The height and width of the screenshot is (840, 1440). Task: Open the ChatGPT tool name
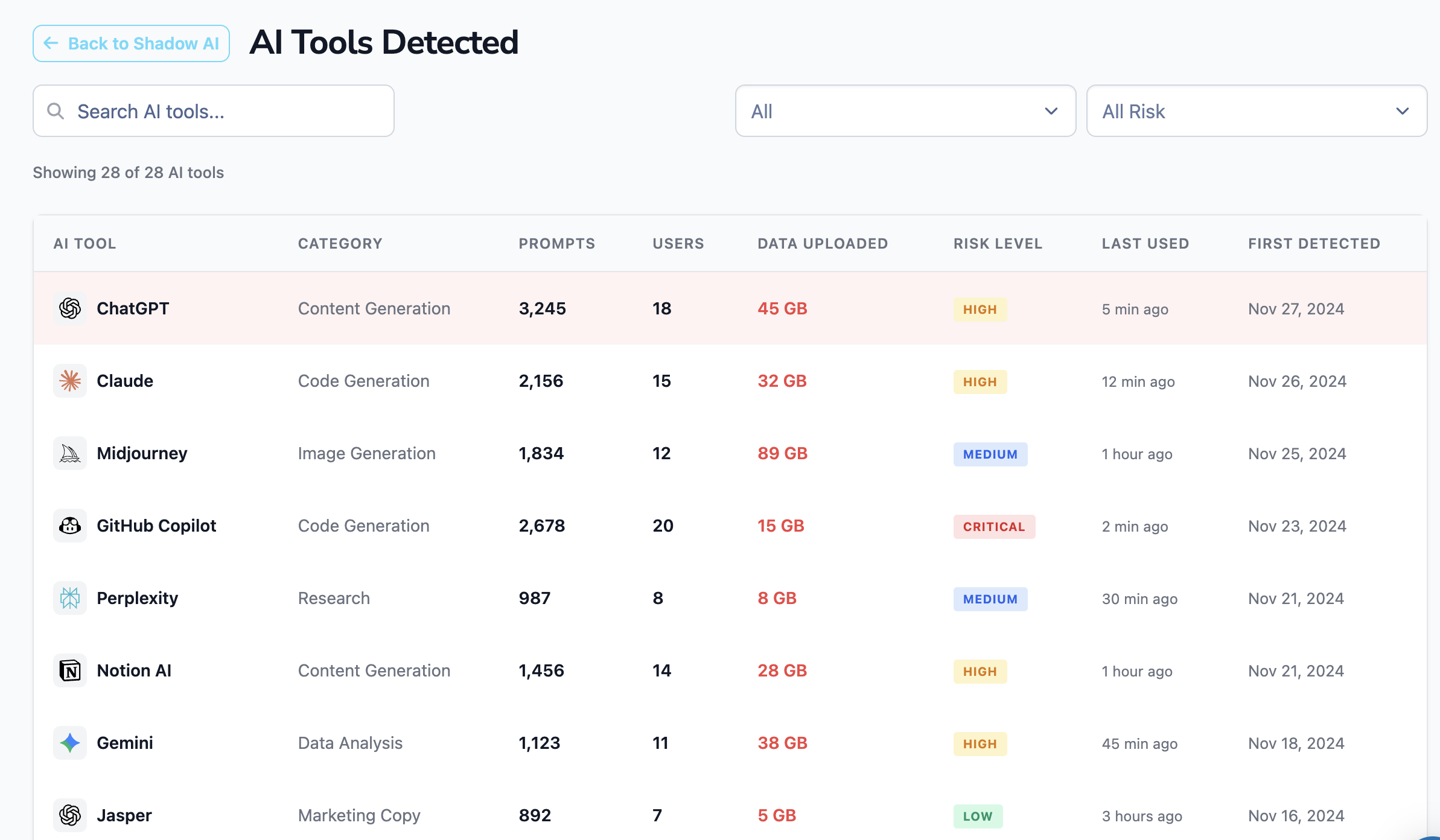click(133, 308)
